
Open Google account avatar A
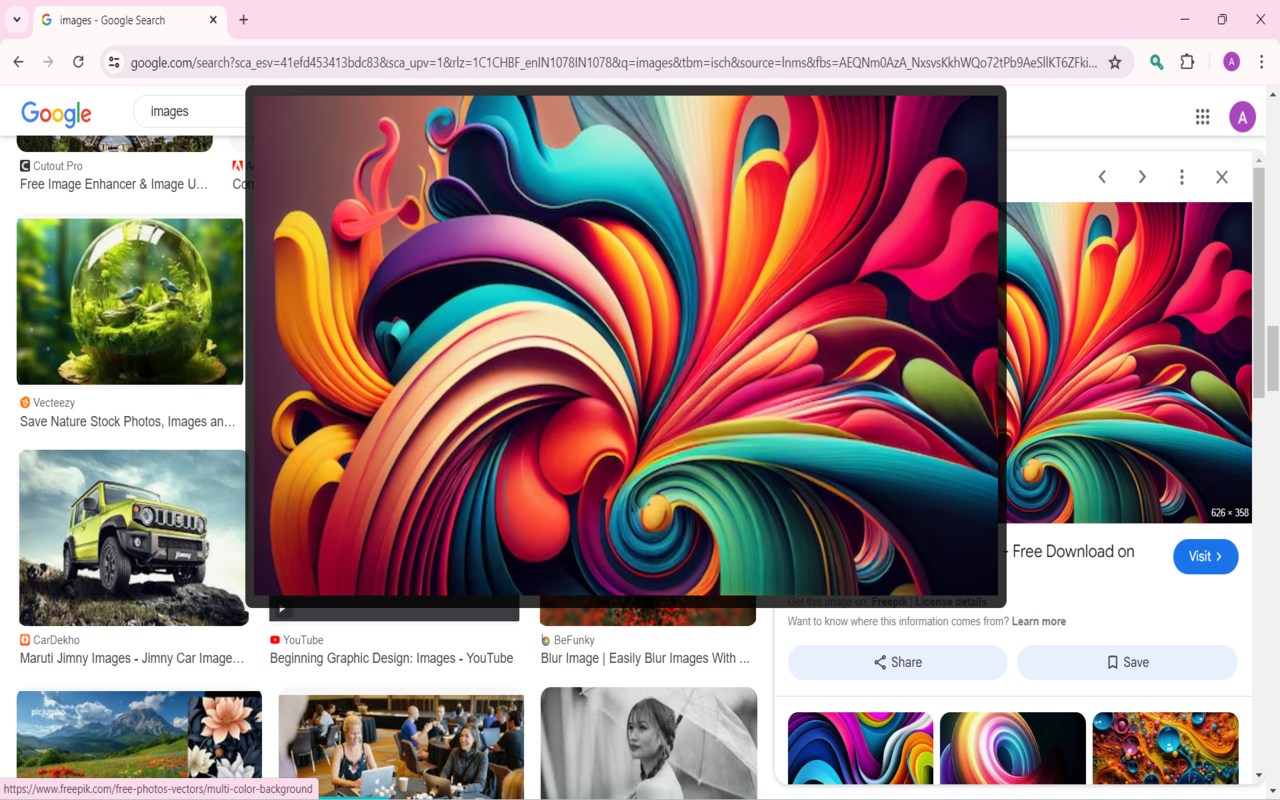click(x=1242, y=117)
